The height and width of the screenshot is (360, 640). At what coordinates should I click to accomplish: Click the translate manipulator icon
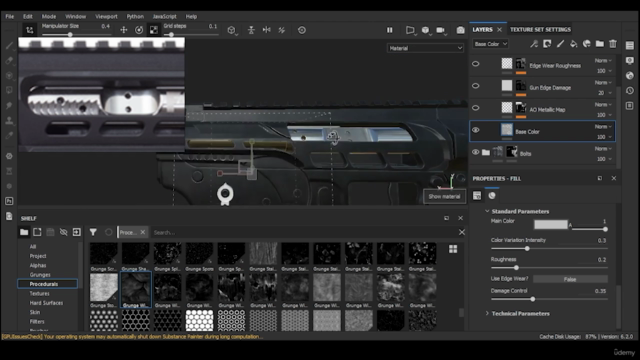tap(124, 30)
